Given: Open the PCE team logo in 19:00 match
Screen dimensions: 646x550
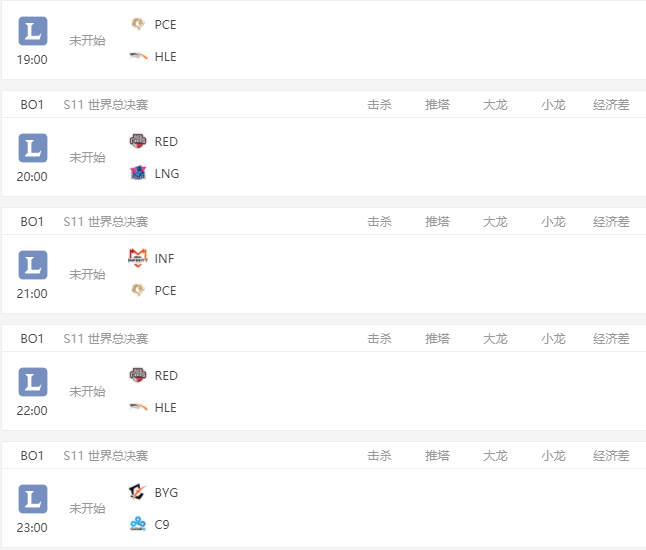Looking at the screenshot, I should 138,24.
